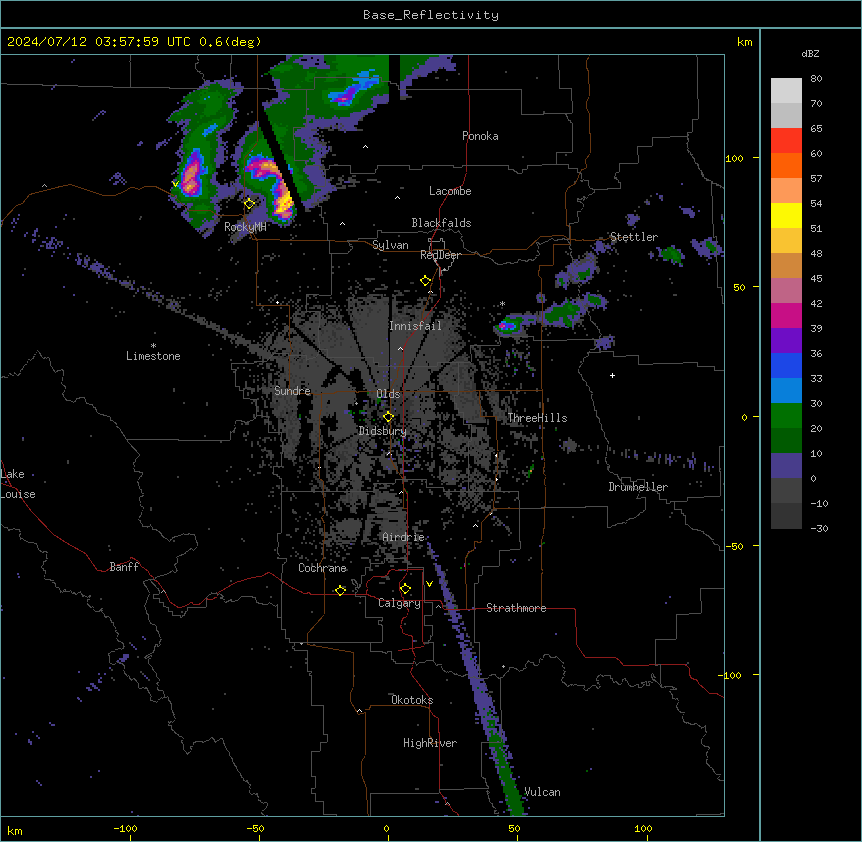Click the -50 tick label on right y-axis
The height and width of the screenshot is (842, 862).
point(734,546)
